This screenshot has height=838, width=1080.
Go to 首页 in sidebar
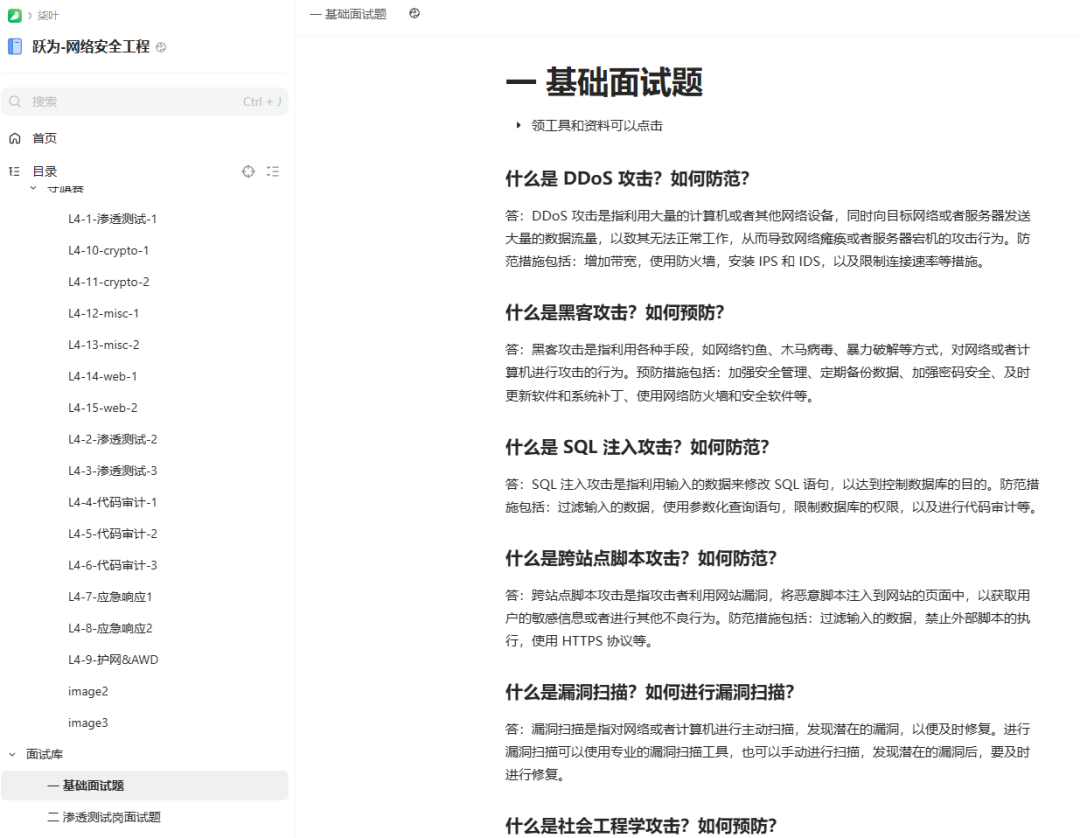click(45, 138)
